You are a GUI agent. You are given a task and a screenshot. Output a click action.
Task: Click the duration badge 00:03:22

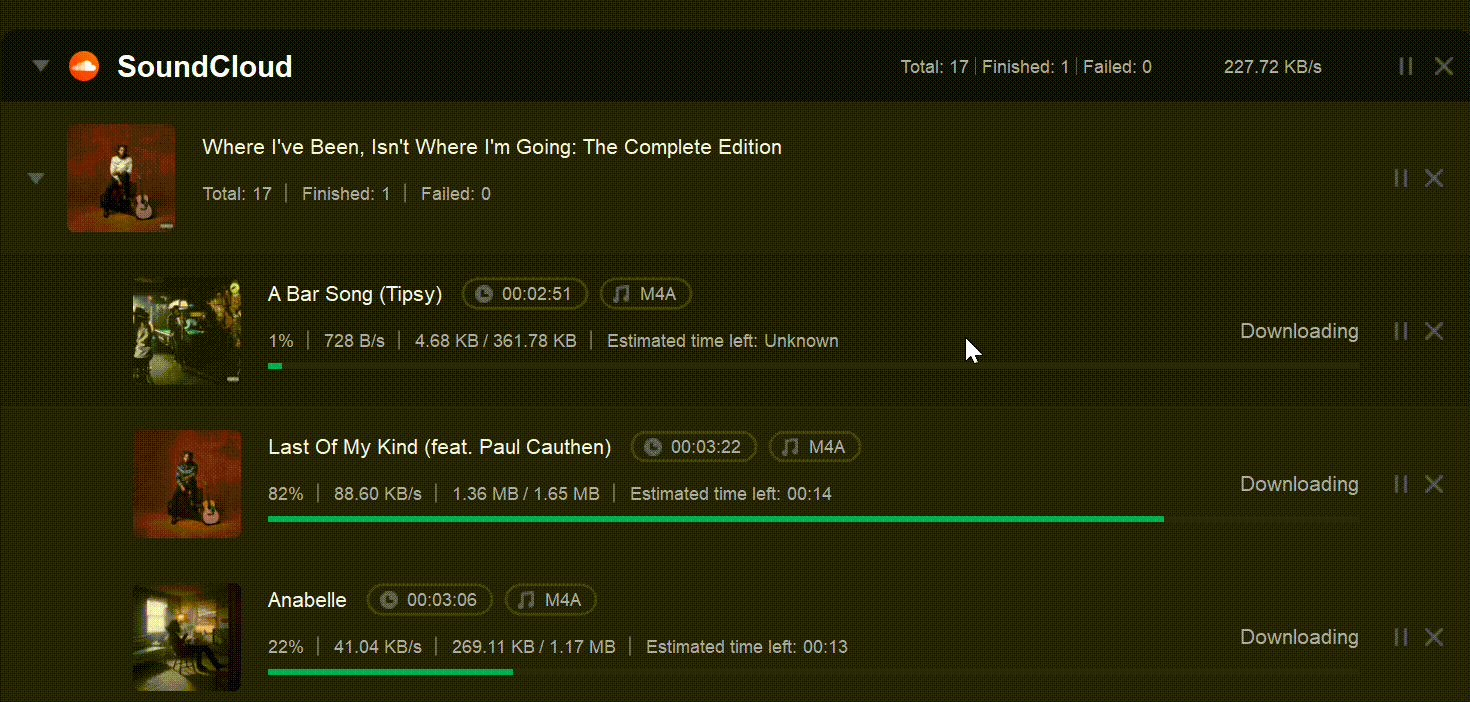click(693, 446)
